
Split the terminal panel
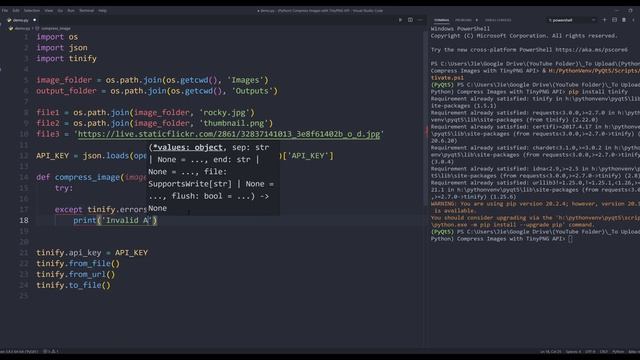[x=614, y=20]
